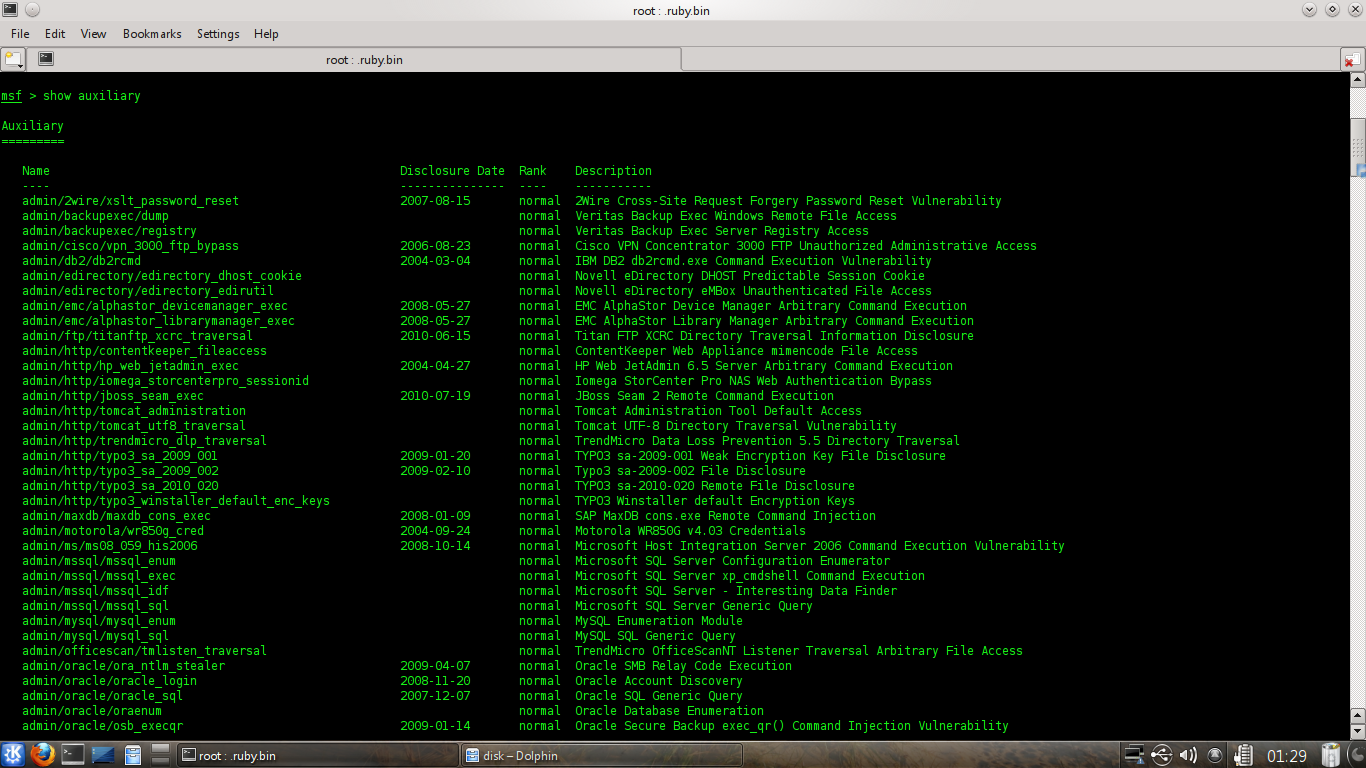This screenshot has height=768, width=1366.
Task: Click the date 2008-10-14
Action: (435, 546)
